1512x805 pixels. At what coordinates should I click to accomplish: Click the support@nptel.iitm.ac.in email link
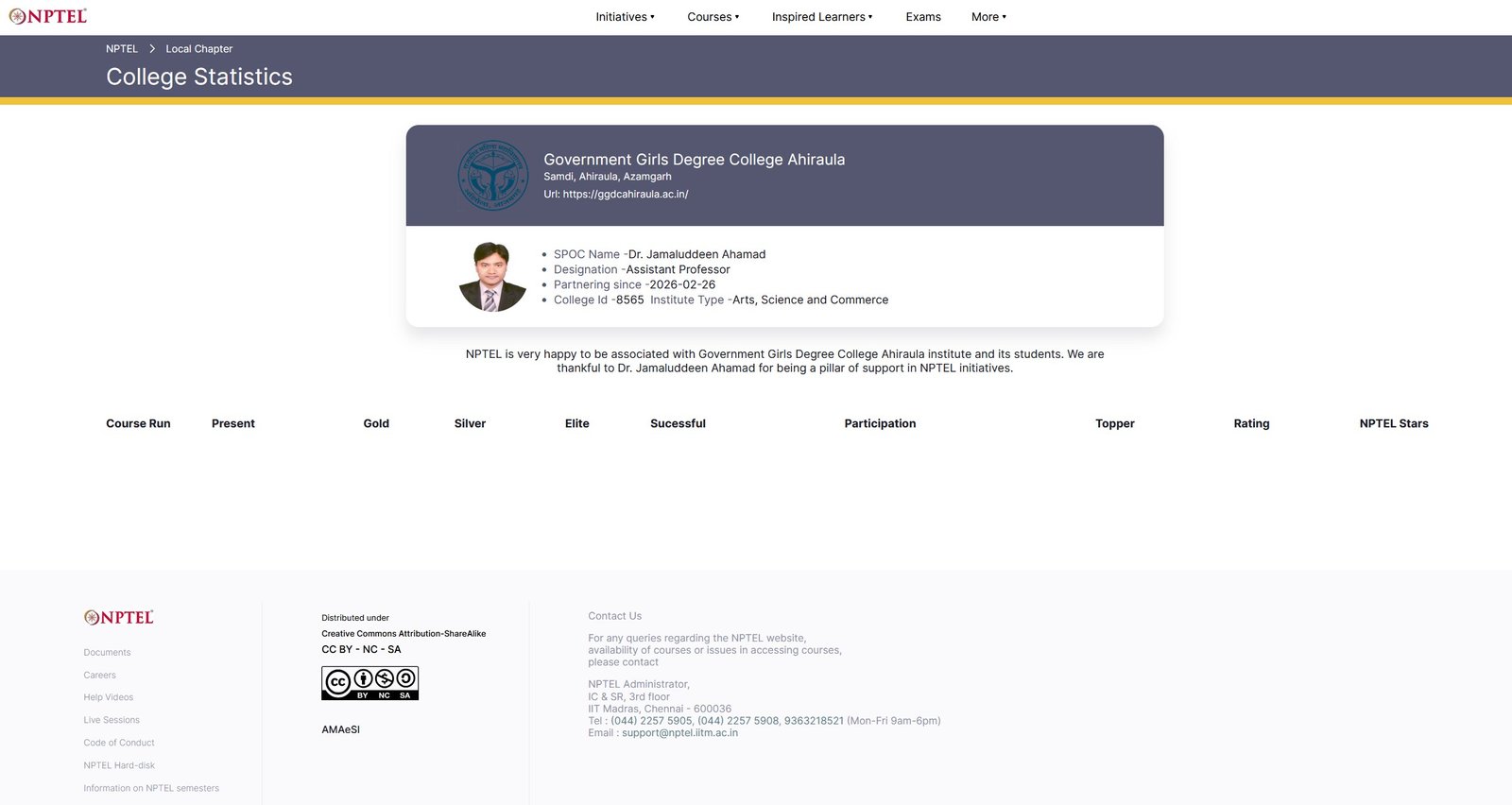pyautogui.click(x=679, y=733)
